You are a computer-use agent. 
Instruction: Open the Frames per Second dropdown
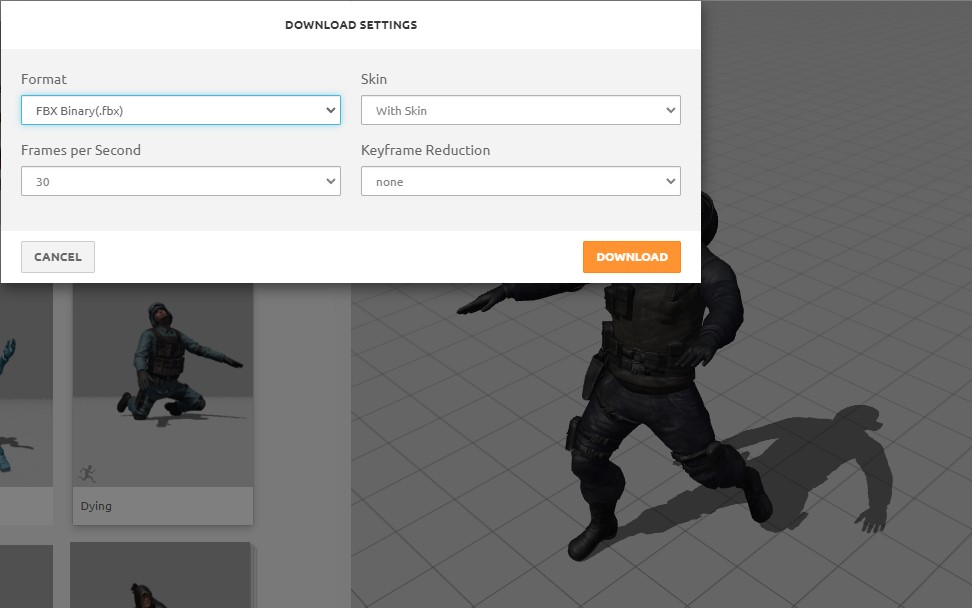[180, 181]
